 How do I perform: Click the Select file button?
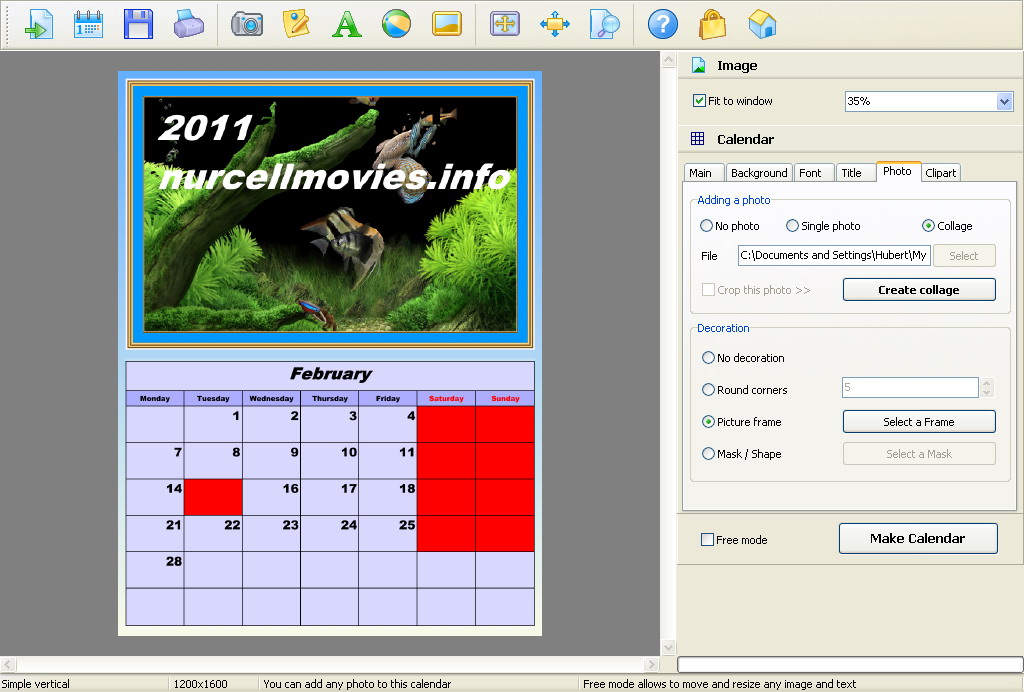tap(964, 256)
